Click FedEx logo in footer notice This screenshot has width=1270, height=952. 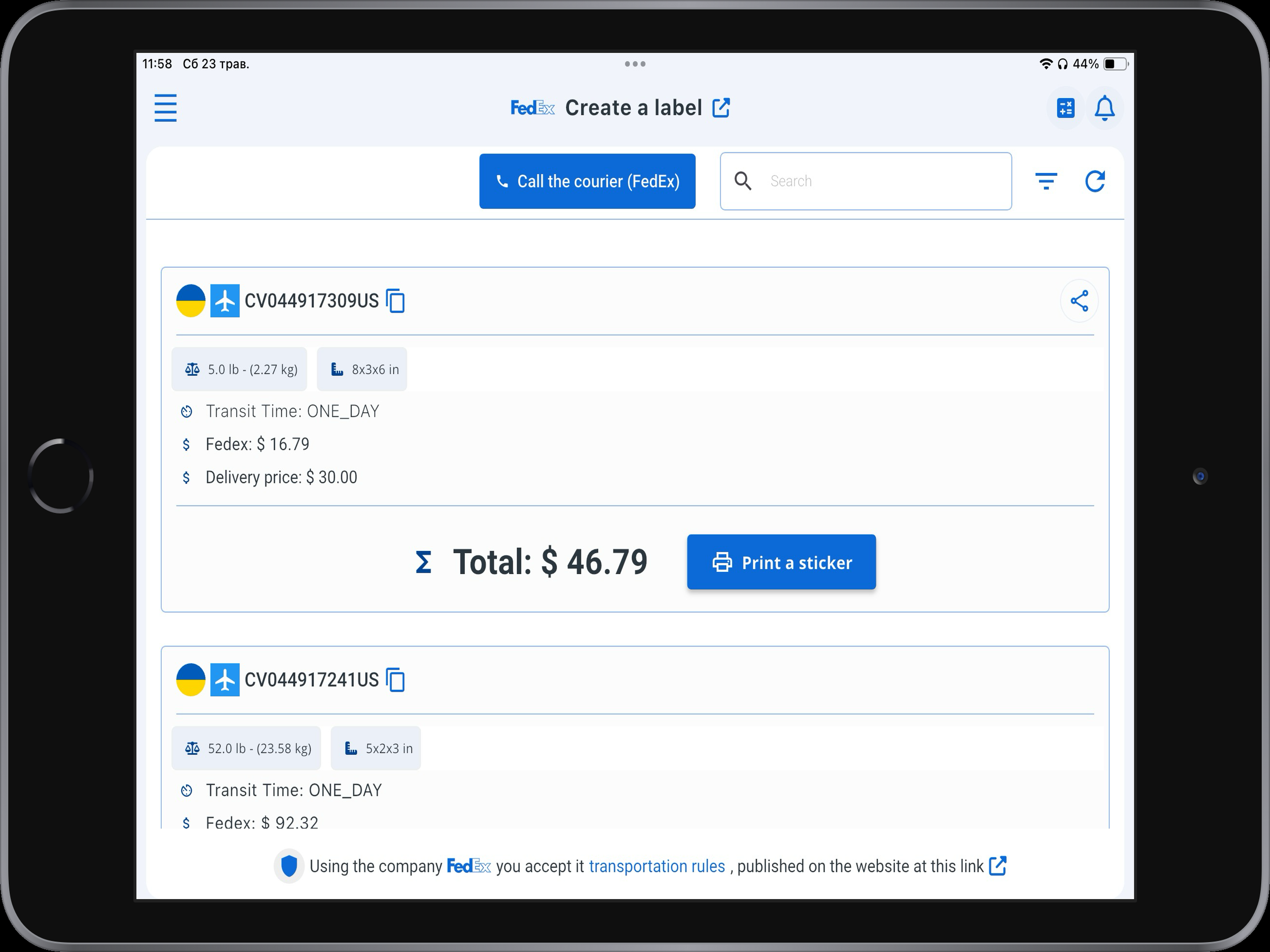point(469,866)
